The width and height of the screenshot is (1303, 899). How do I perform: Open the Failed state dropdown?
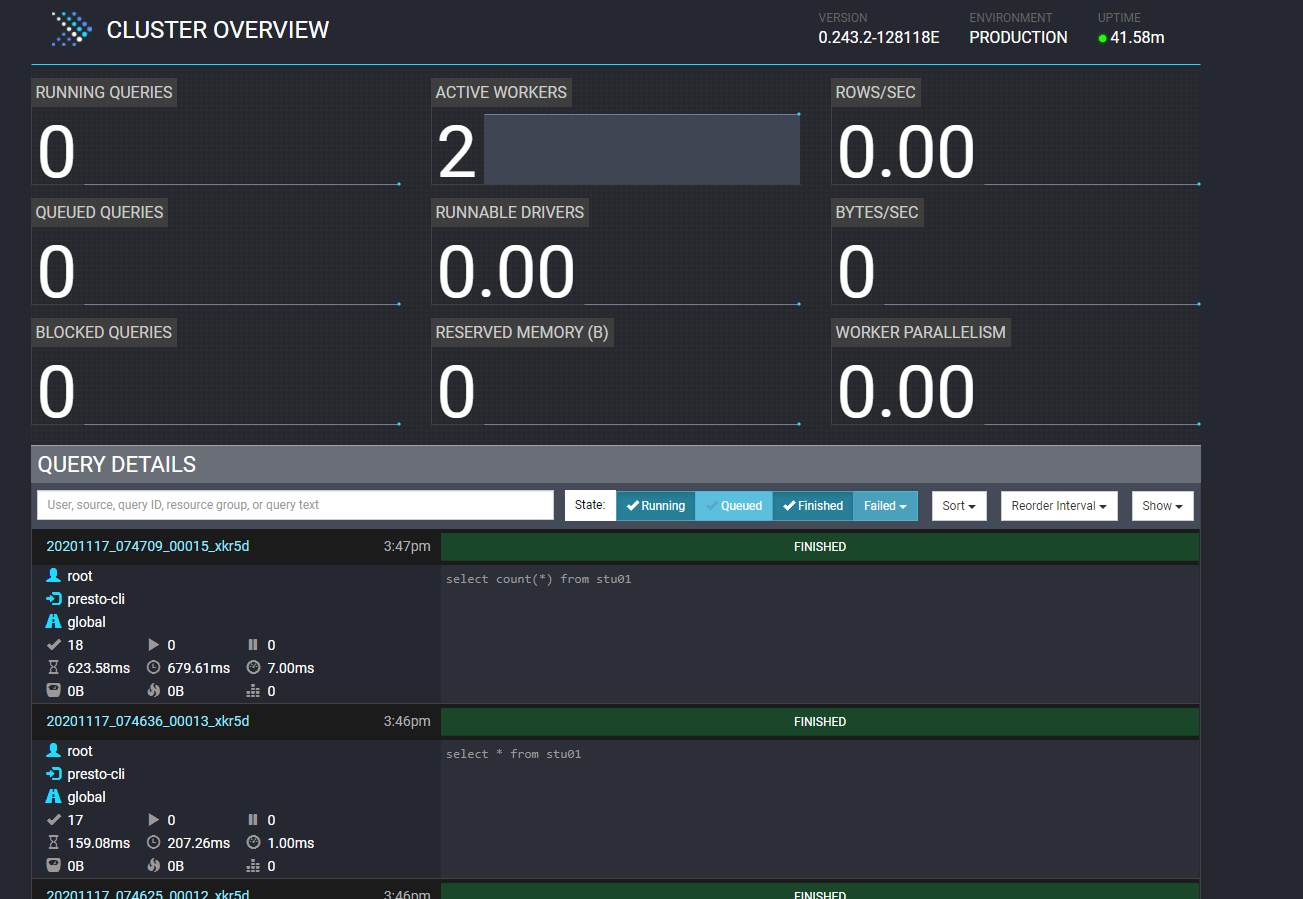point(886,506)
